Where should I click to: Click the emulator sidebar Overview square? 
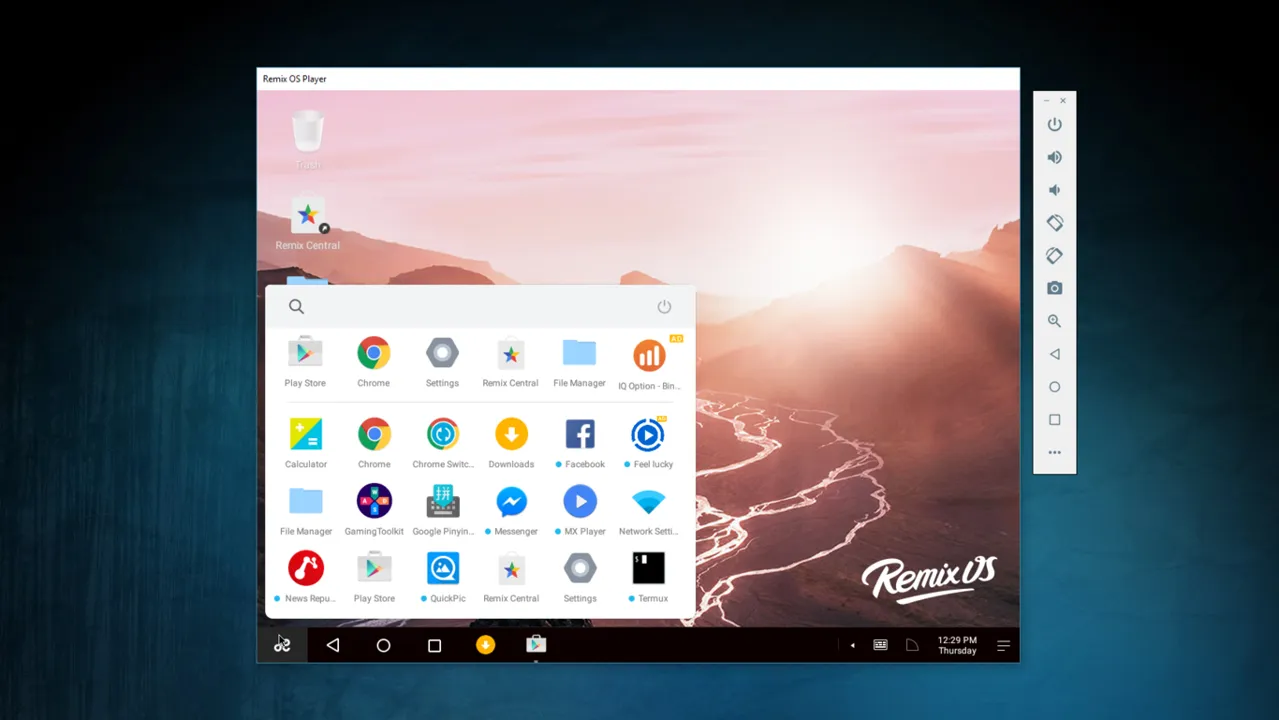[1054, 420]
